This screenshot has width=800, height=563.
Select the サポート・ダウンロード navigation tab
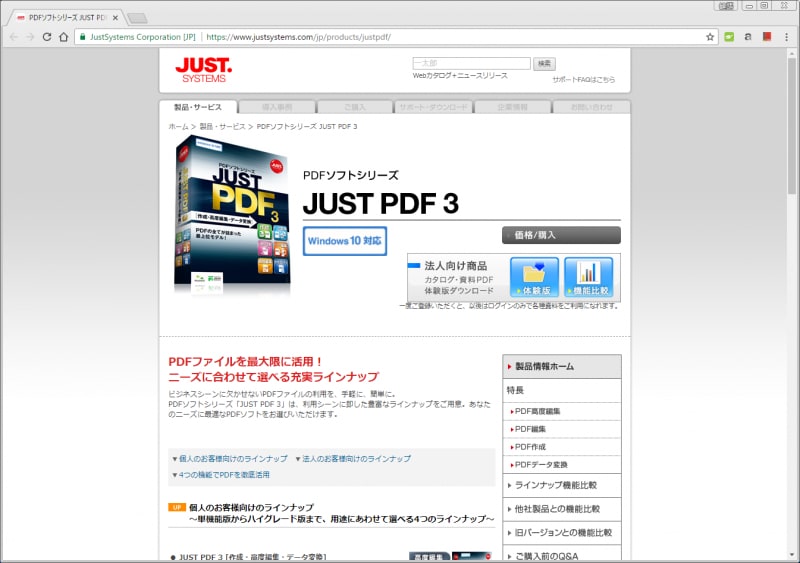click(x=433, y=107)
